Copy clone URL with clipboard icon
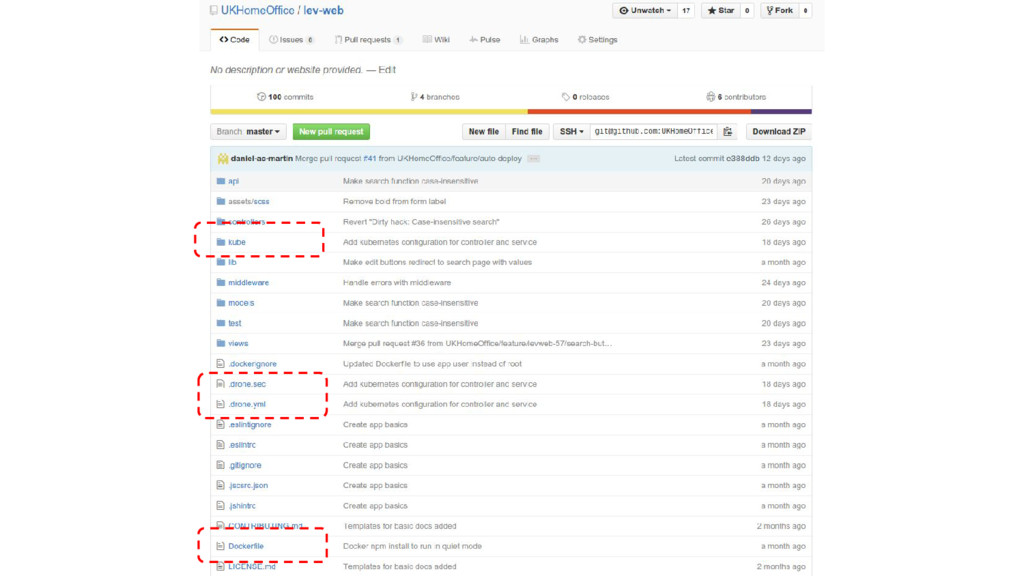This screenshot has width=1024, height=576. coord(728,131)
